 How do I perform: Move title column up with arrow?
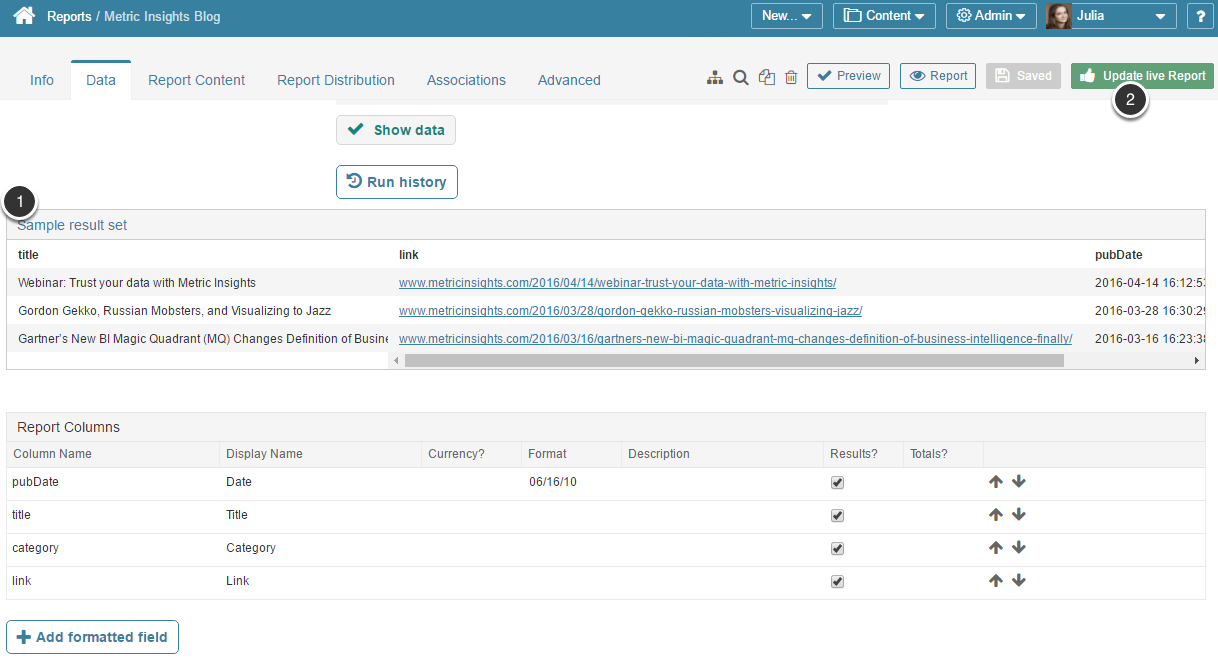click(x=995, y=515)
